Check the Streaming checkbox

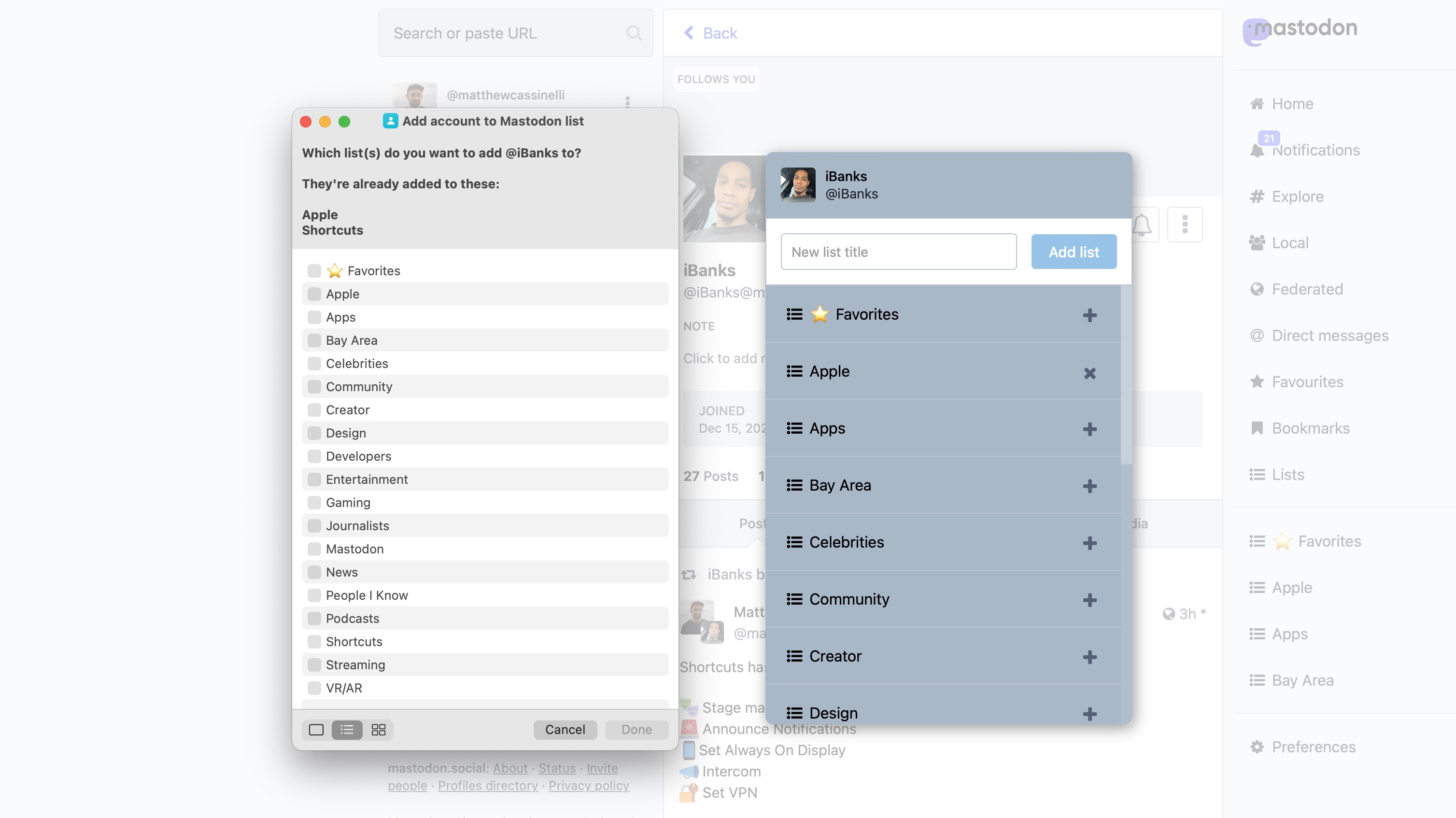(x=314, y=665)
